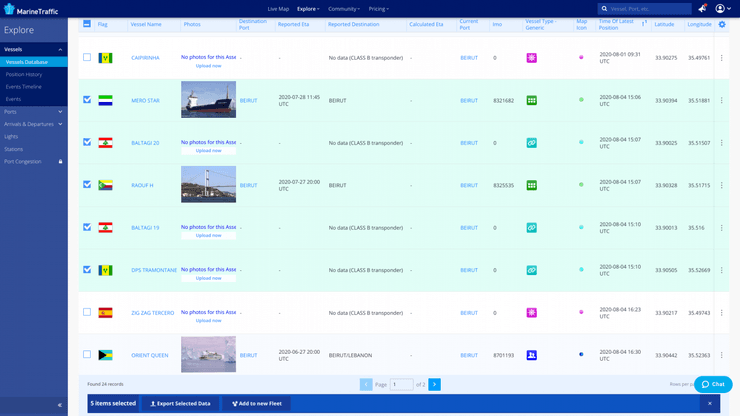Click the Spain flag for ZIG ZAG TERCERO
This screenshot has width=740, height=416.
coord(105,313)
